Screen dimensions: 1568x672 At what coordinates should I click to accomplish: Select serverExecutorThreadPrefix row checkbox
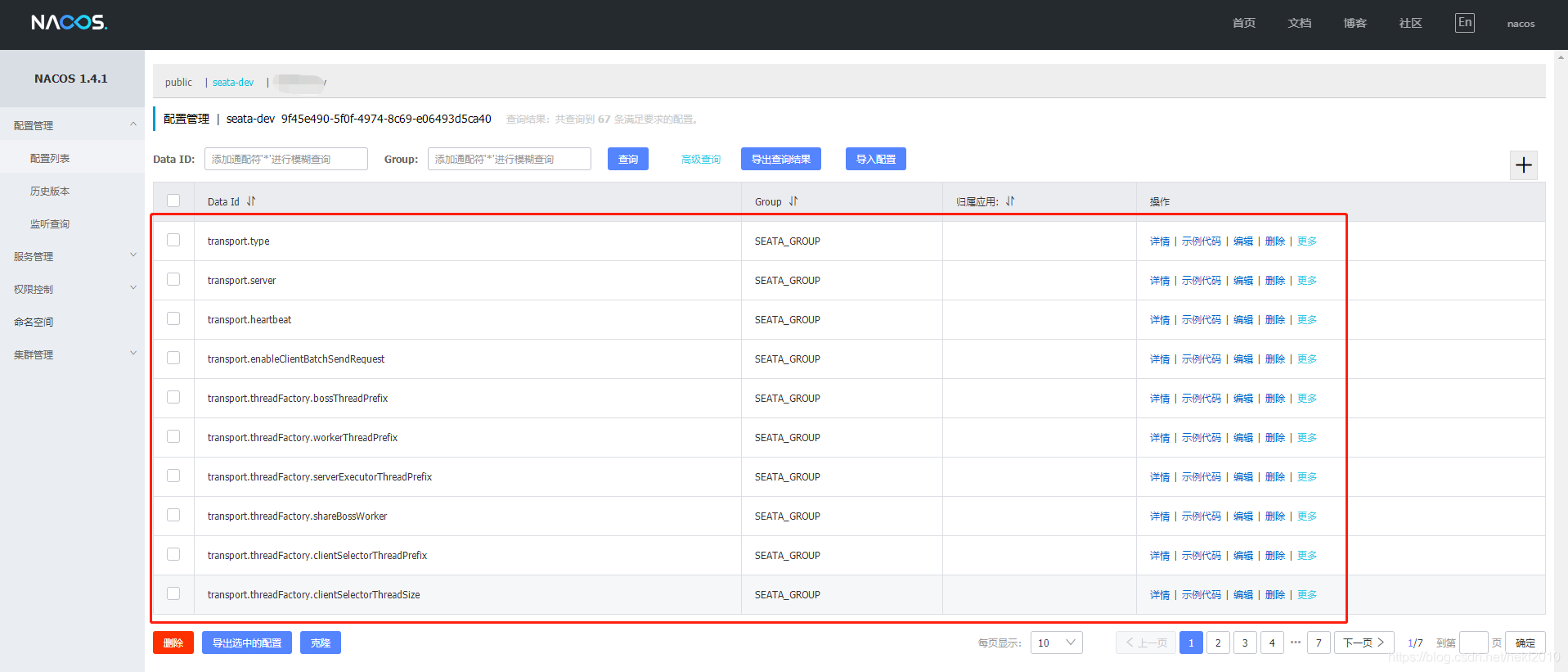[173, 476]
